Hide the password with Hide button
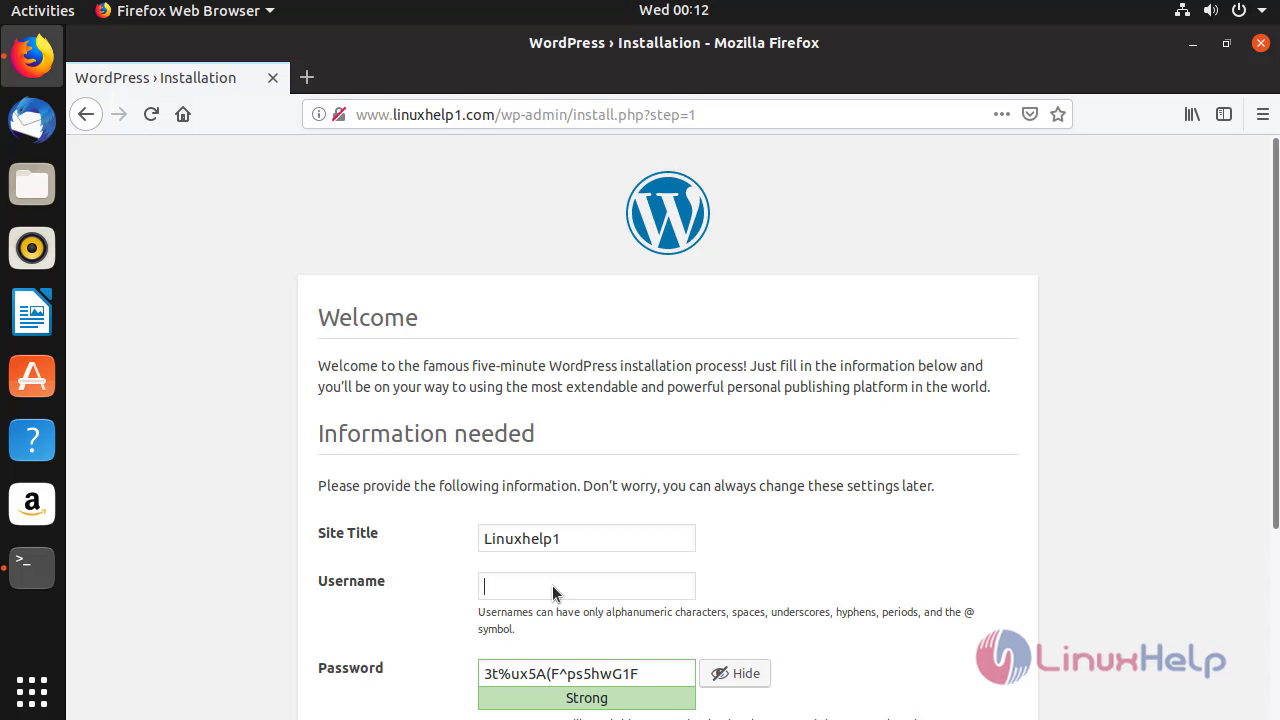 click(x=735, y=673)
